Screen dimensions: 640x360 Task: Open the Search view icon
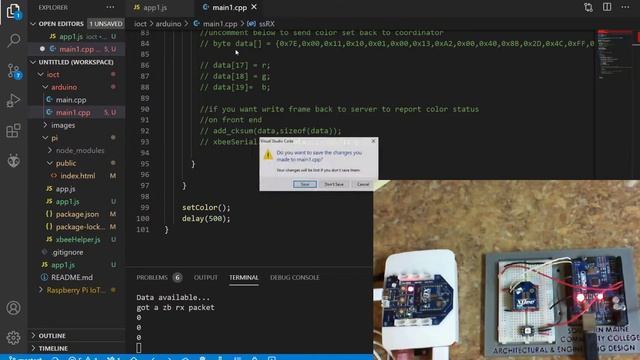[x=13, y=40]
